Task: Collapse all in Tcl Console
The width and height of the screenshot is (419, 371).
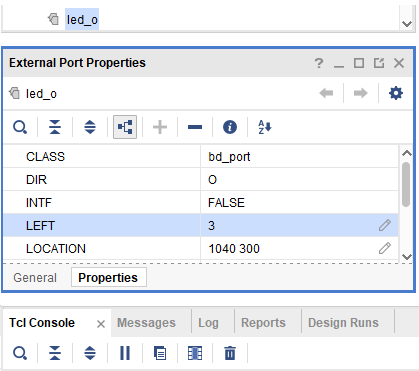Action: 55,353
